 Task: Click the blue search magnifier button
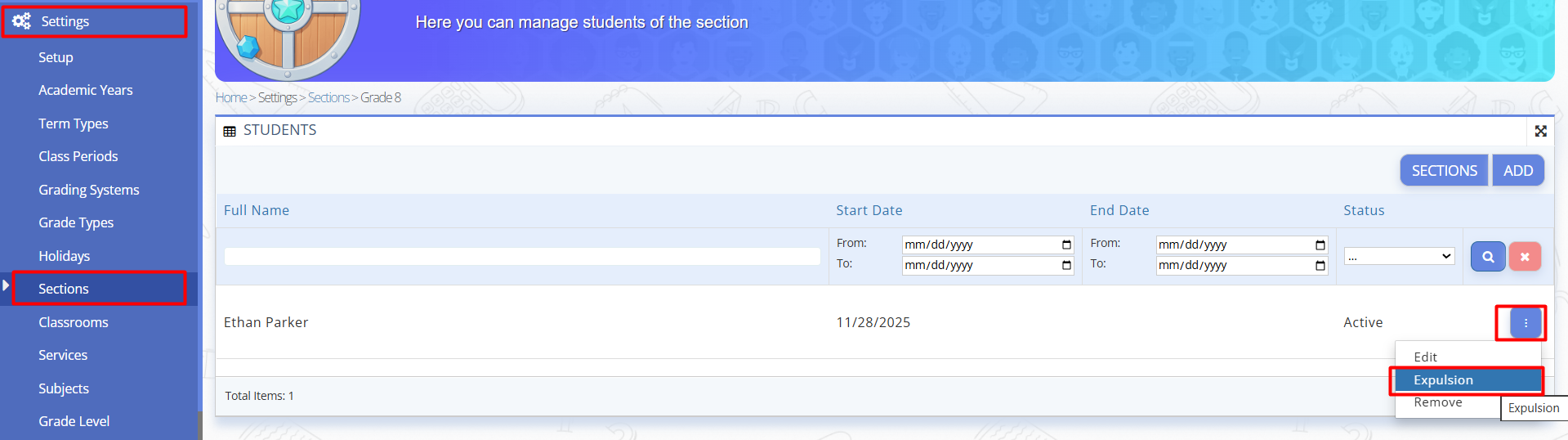coord(1488,257)
